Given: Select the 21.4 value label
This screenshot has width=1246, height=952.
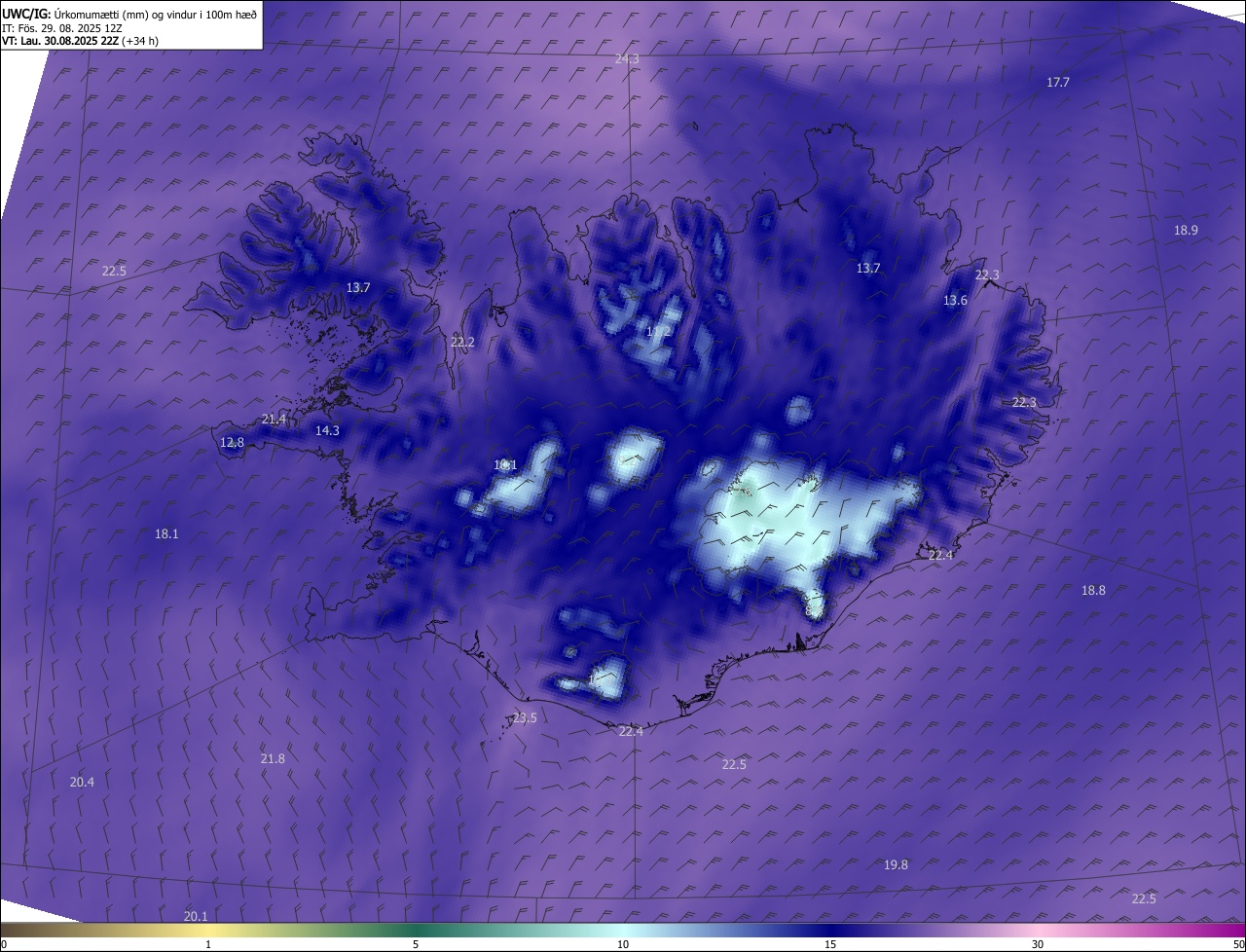Looking at the screenshot, I should point(274,420).
